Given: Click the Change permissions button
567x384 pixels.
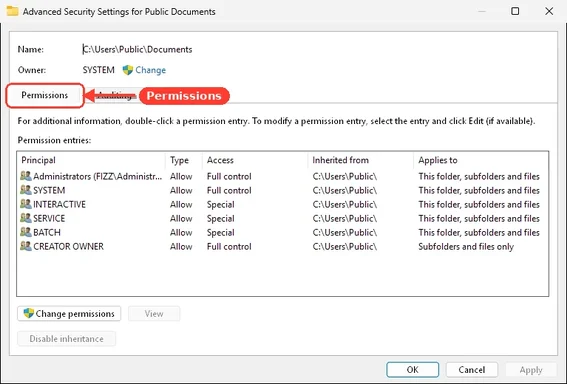Looking at the screenshot, I should [69, 313].
